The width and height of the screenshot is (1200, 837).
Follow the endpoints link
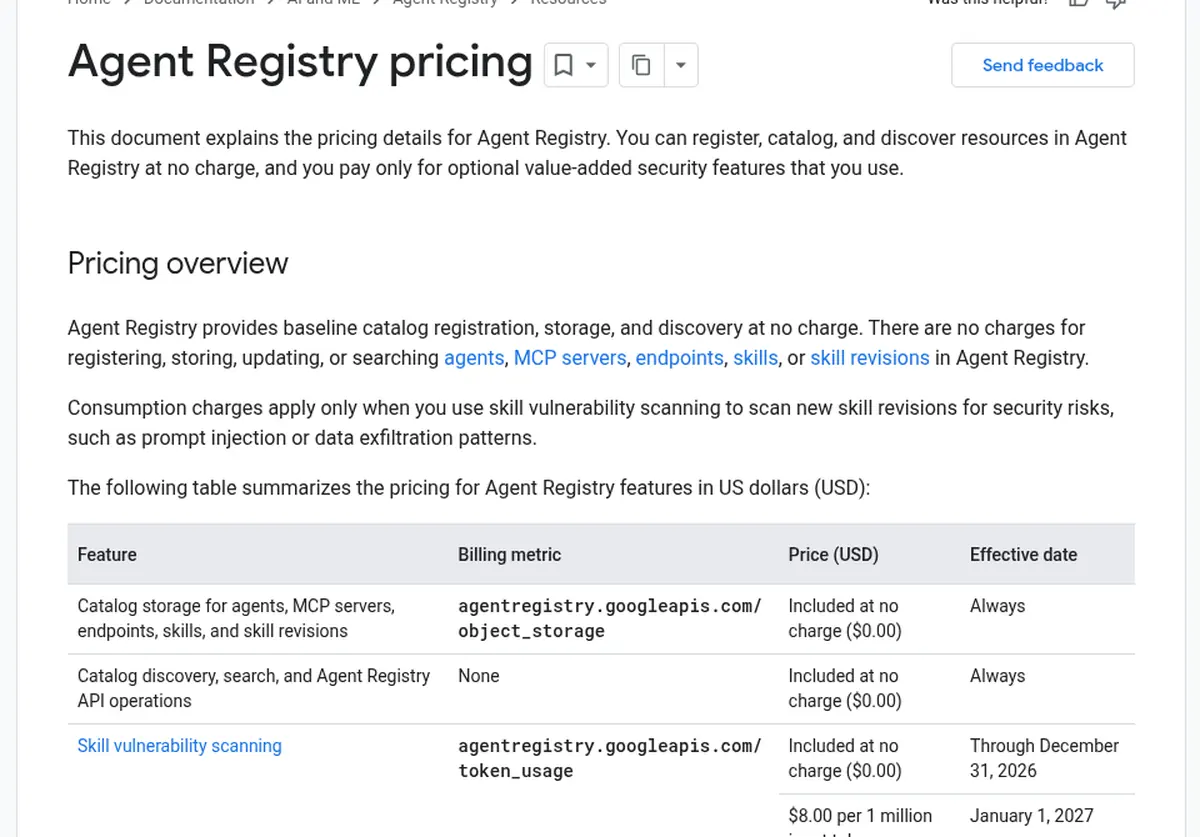pos(680,358)
